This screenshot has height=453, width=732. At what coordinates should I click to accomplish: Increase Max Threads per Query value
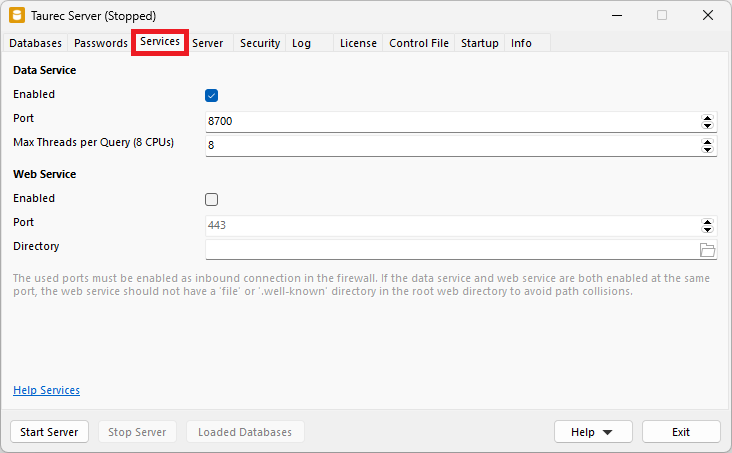click(x=707, y=142)
